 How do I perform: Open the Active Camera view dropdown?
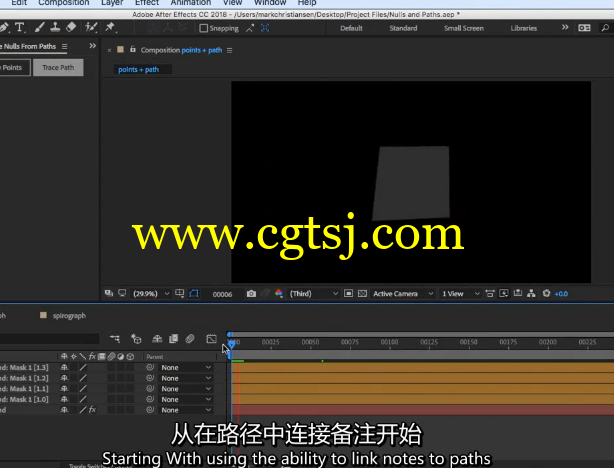pos(403,294)
